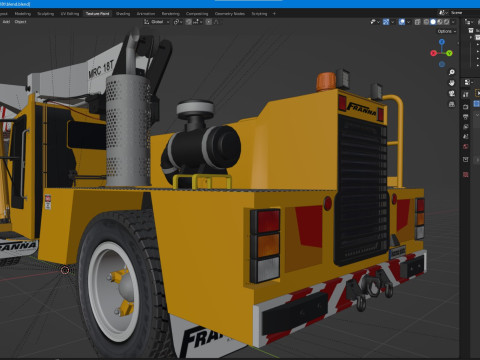Select the Texture Paint workspace tab

[97, 14]
